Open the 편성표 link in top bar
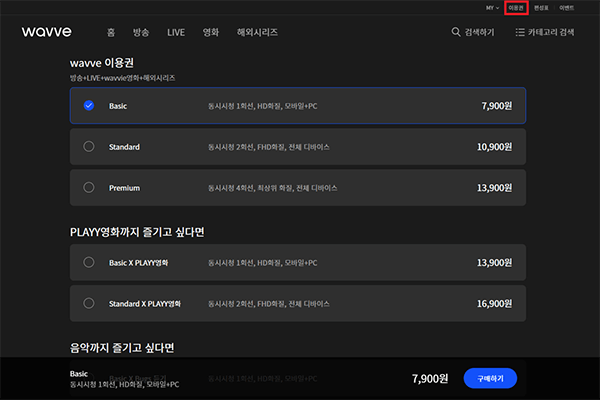Viewport: 600px width, 400px height. (541, 8)
